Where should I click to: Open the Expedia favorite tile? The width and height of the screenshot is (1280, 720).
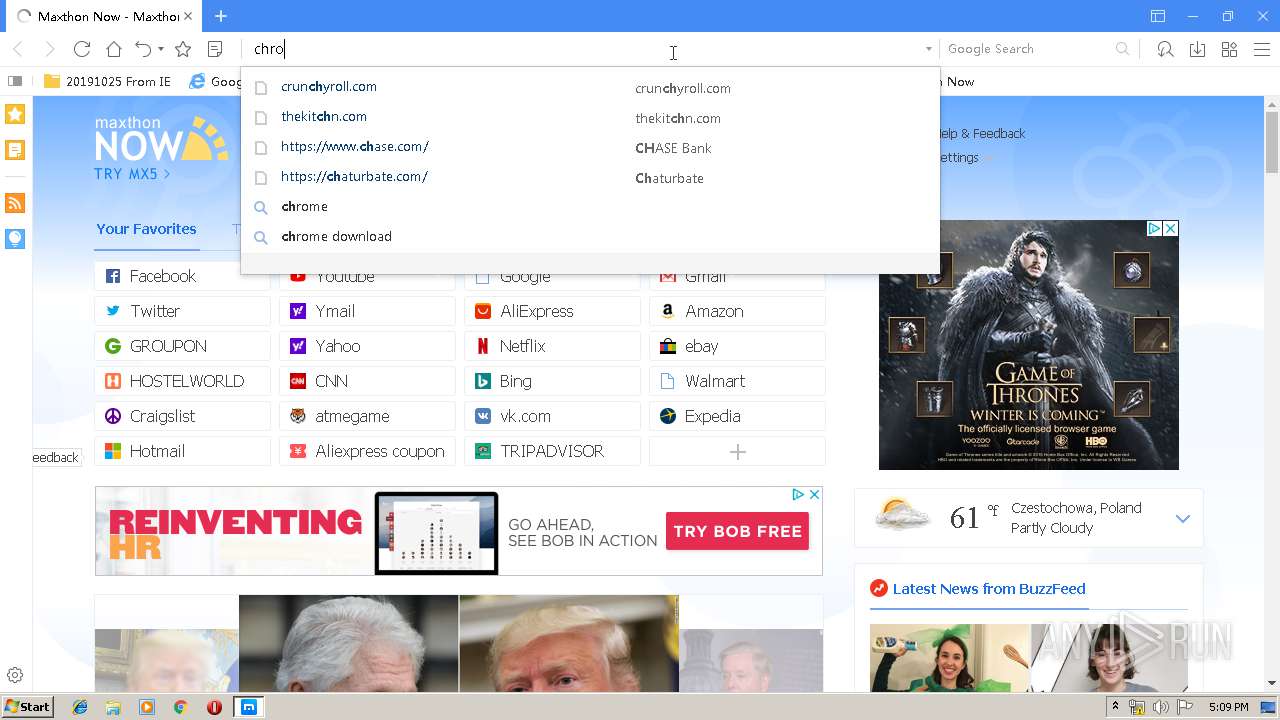pos(737,416)
